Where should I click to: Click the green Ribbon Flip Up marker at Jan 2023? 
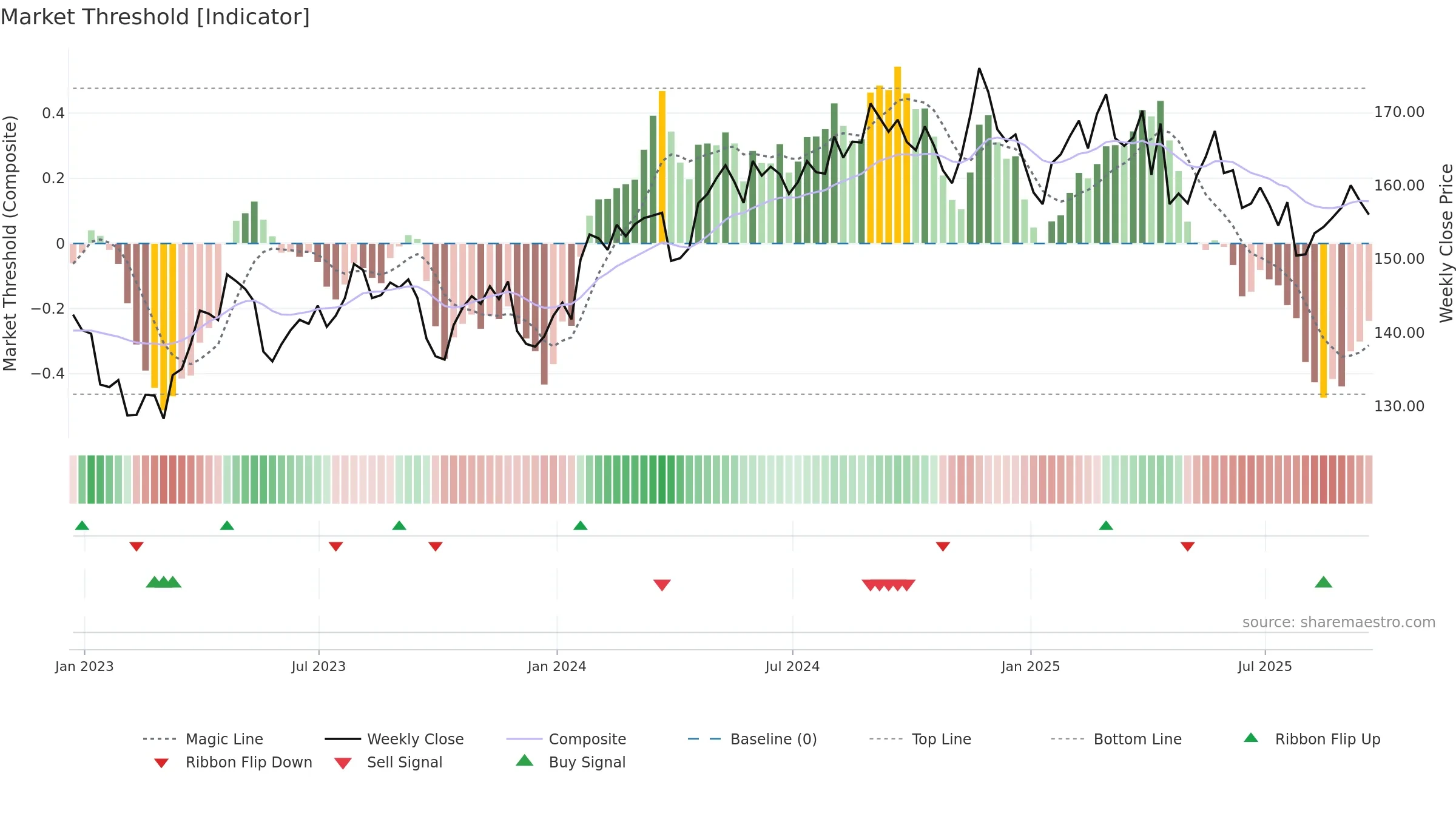[x=82, y=525]
